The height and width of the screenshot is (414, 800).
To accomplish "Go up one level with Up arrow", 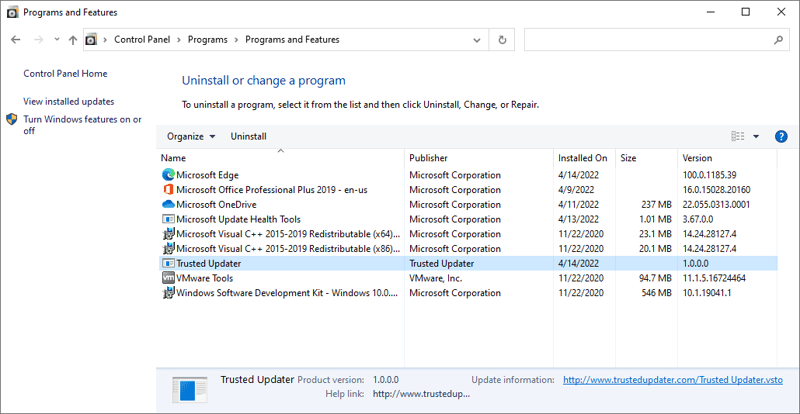I will 73,39.
